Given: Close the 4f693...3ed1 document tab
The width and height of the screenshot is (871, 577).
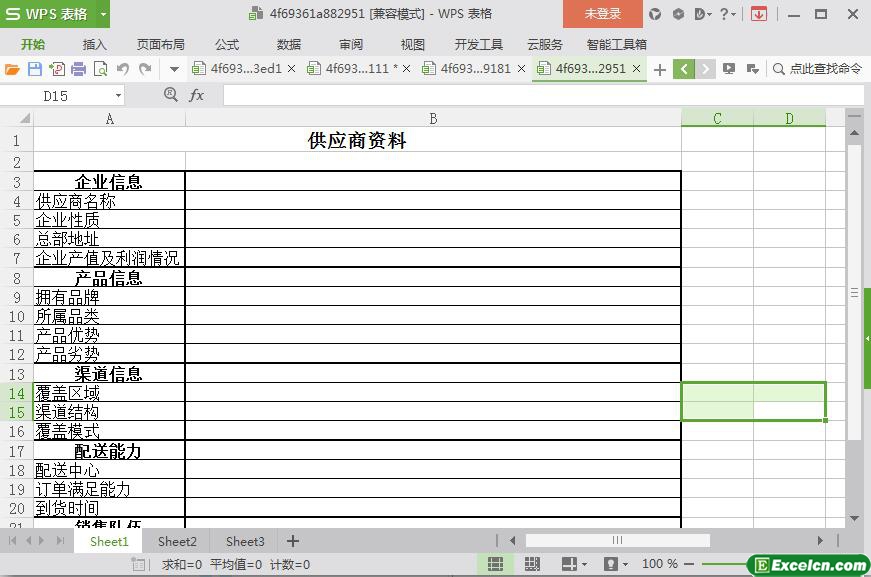Looking at the screenshot, I should coord(292,69).
